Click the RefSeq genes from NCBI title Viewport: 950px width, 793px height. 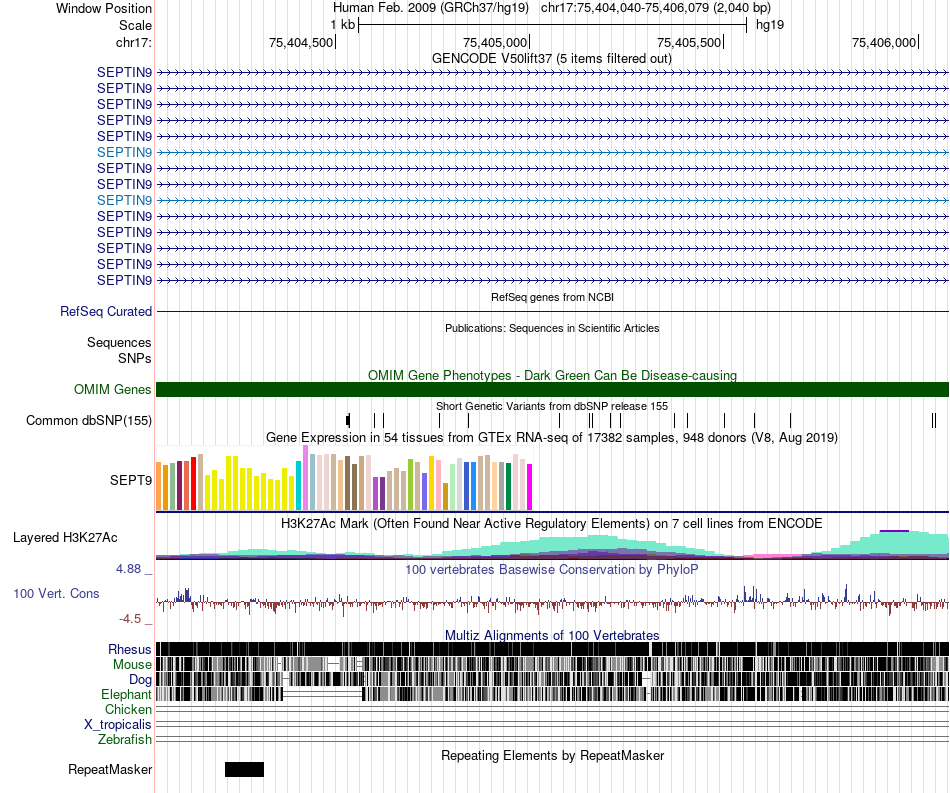pyautogui.click(x=552, y=297)
